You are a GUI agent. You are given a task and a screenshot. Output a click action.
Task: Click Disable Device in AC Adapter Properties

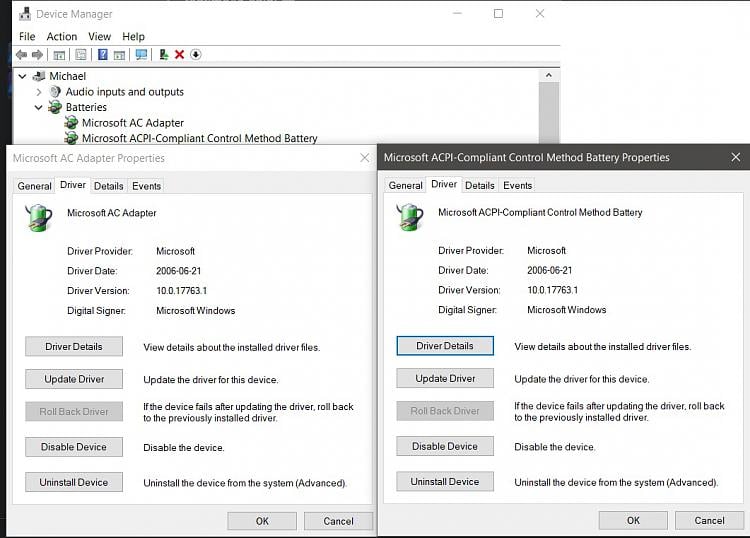[x=74, y=447]
